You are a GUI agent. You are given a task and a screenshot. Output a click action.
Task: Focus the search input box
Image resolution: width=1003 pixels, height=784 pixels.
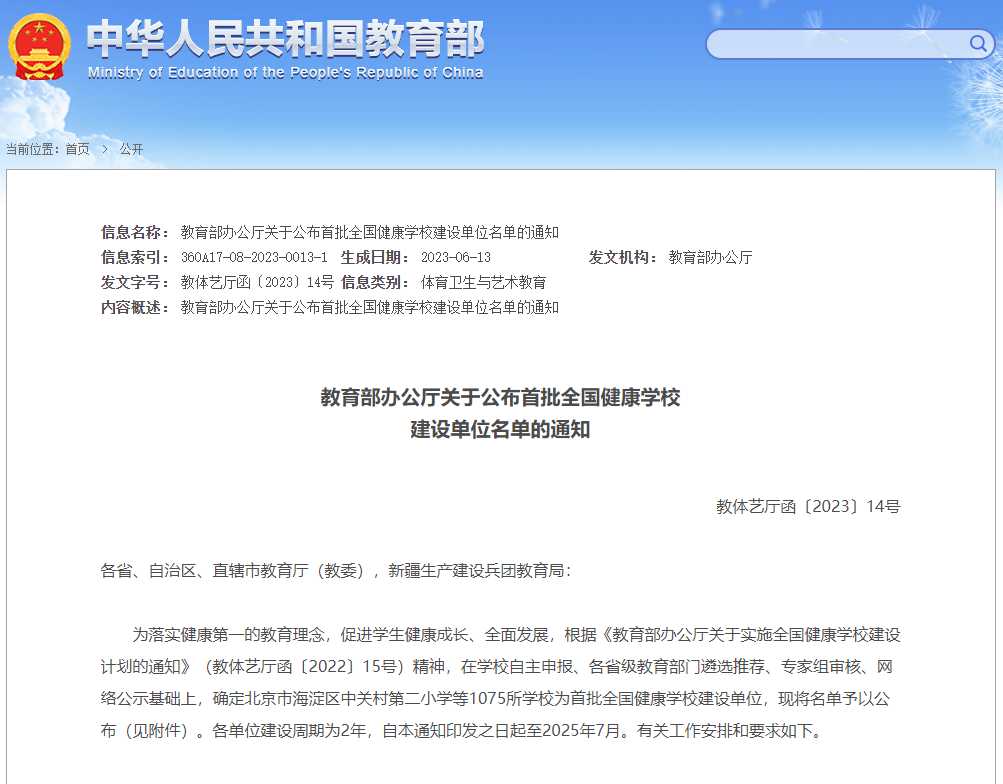pos(836,44)
